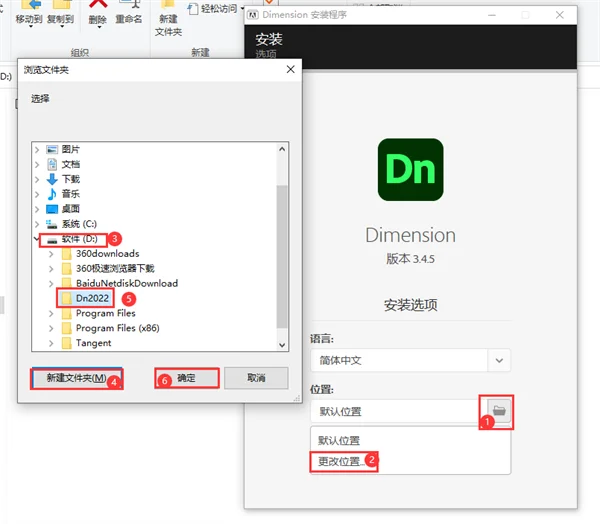The image size is (600, 524).
Task: Select 更改位置... in location list
Action: coord(339,462)
